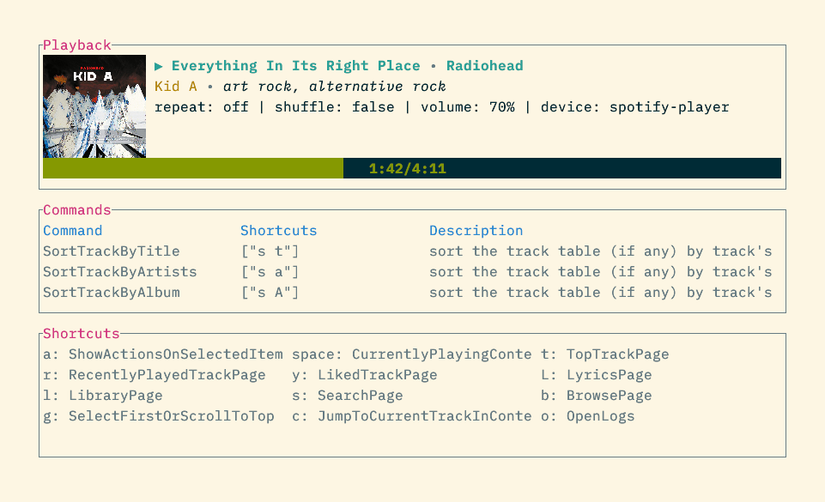825x502 pixels.
Task: Click the device: spotify-player status
Action: pyautogui.click(x=635, y=107)
